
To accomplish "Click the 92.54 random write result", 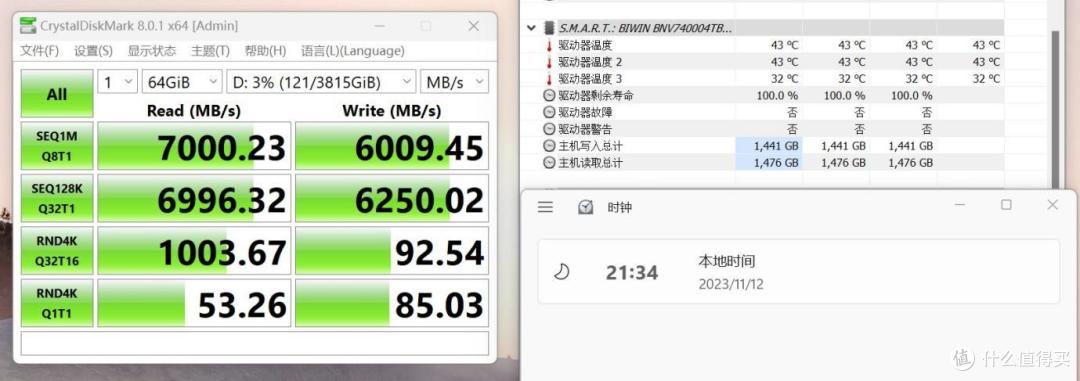I will 392,251.
